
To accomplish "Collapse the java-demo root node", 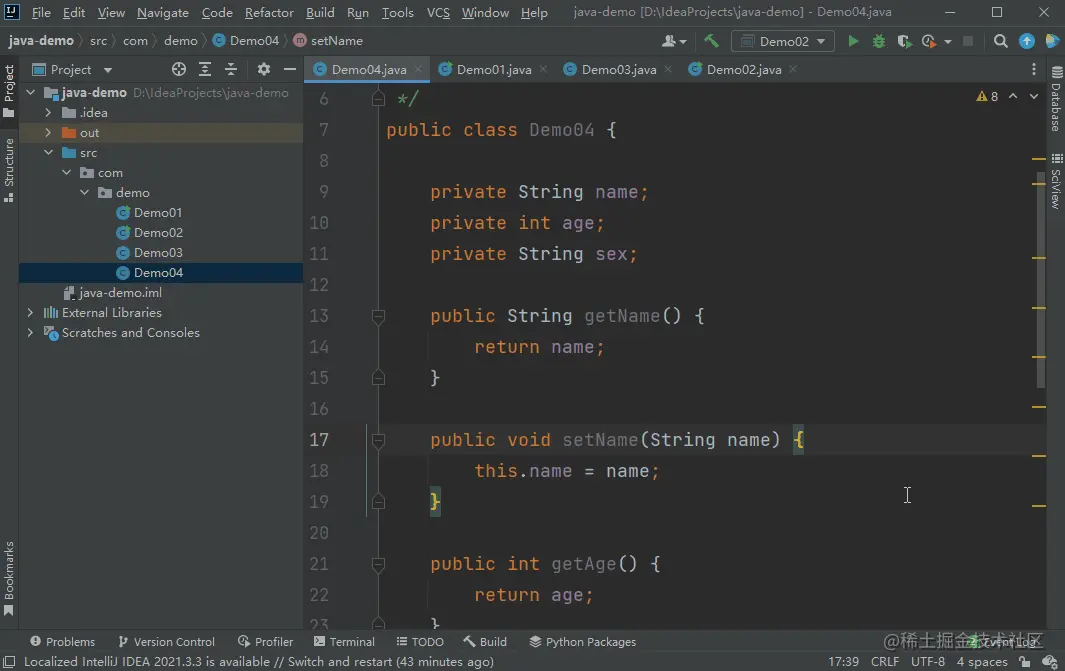I will 30,92.
